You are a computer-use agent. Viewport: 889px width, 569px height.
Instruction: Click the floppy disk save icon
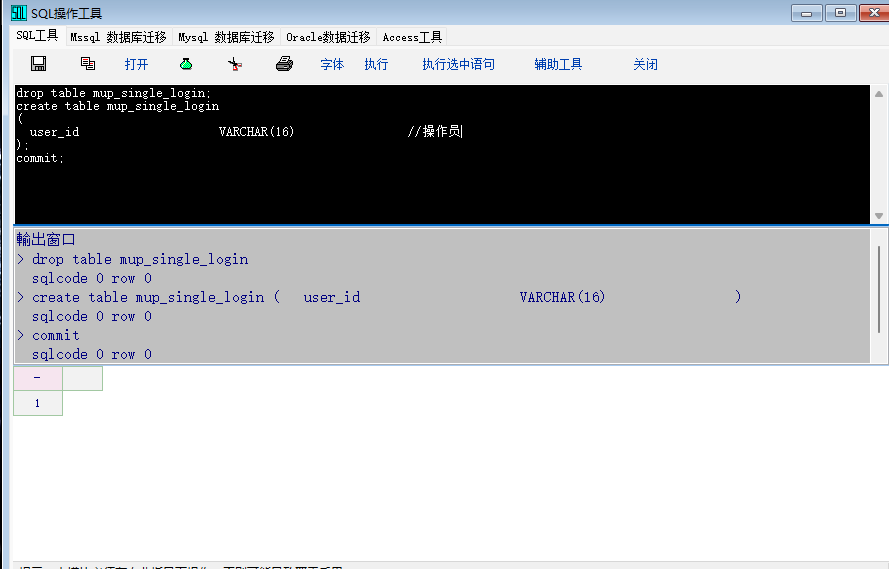(39, 64)
